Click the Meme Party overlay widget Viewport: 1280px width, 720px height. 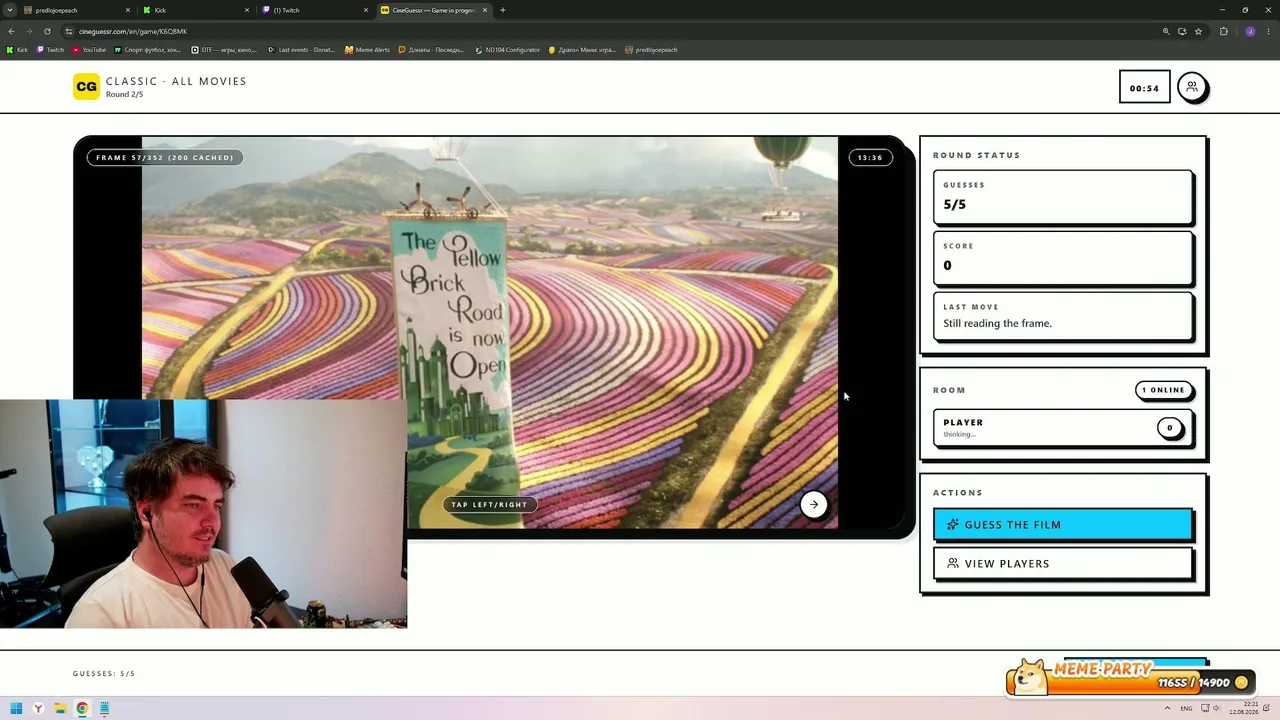pyautogui.click(x=1131, y=677)
